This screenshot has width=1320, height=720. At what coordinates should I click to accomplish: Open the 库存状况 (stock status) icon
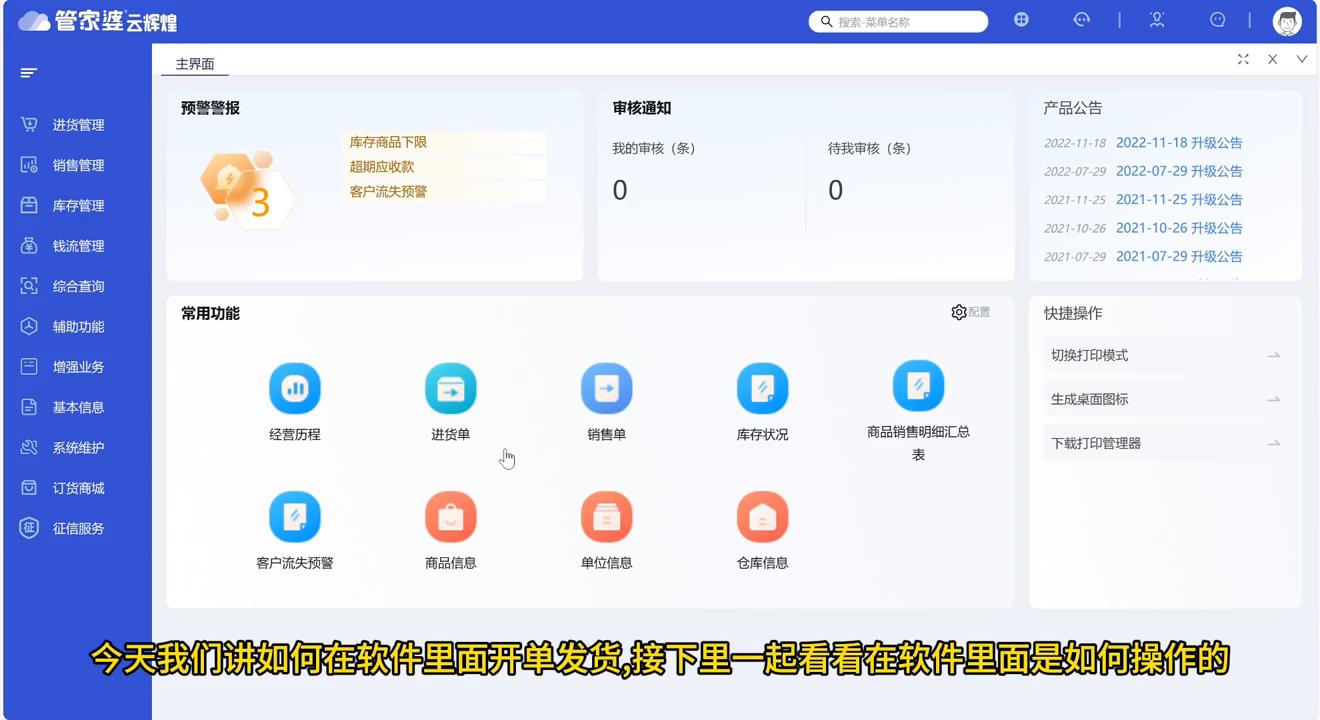(762, 388)
